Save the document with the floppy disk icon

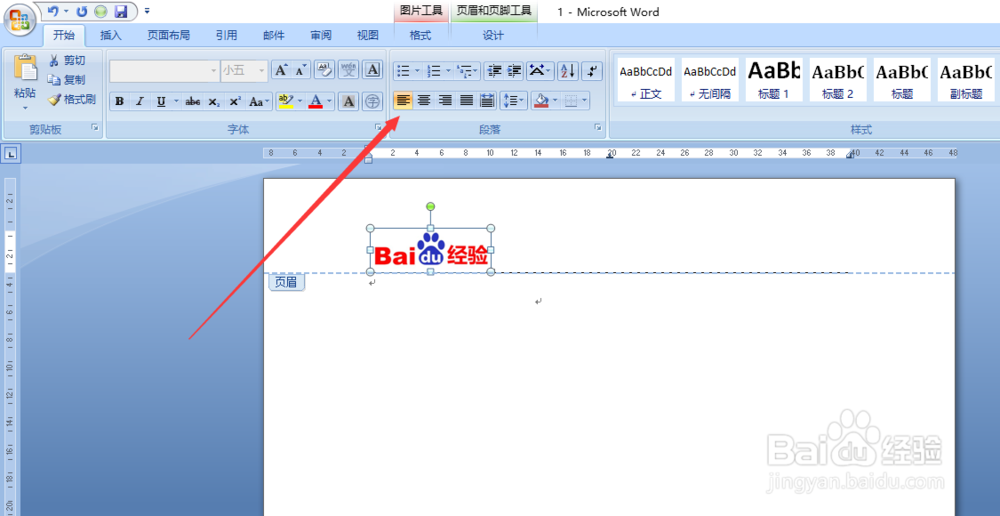pos(121,11)
